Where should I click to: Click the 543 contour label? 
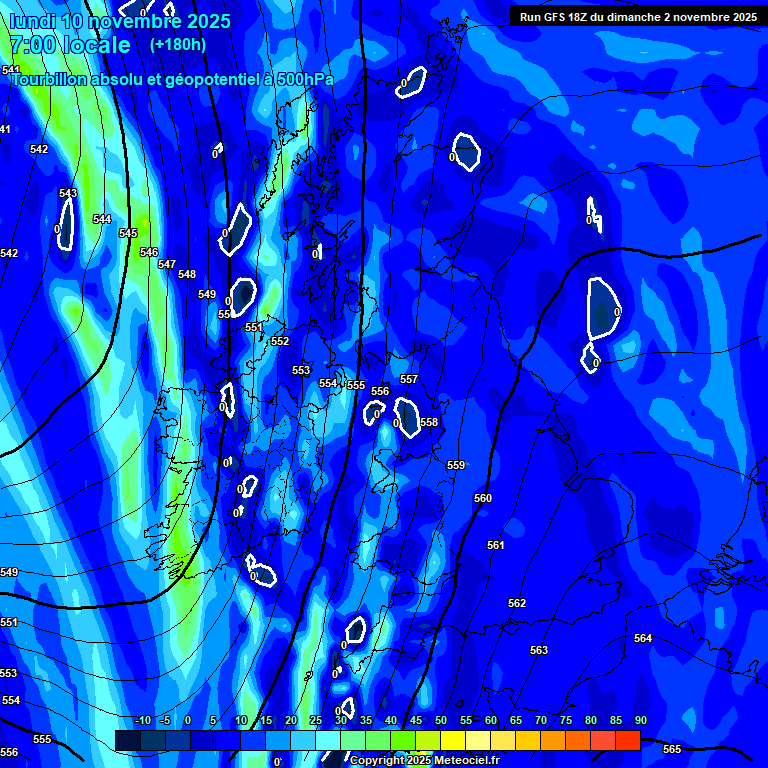[68, 193]
